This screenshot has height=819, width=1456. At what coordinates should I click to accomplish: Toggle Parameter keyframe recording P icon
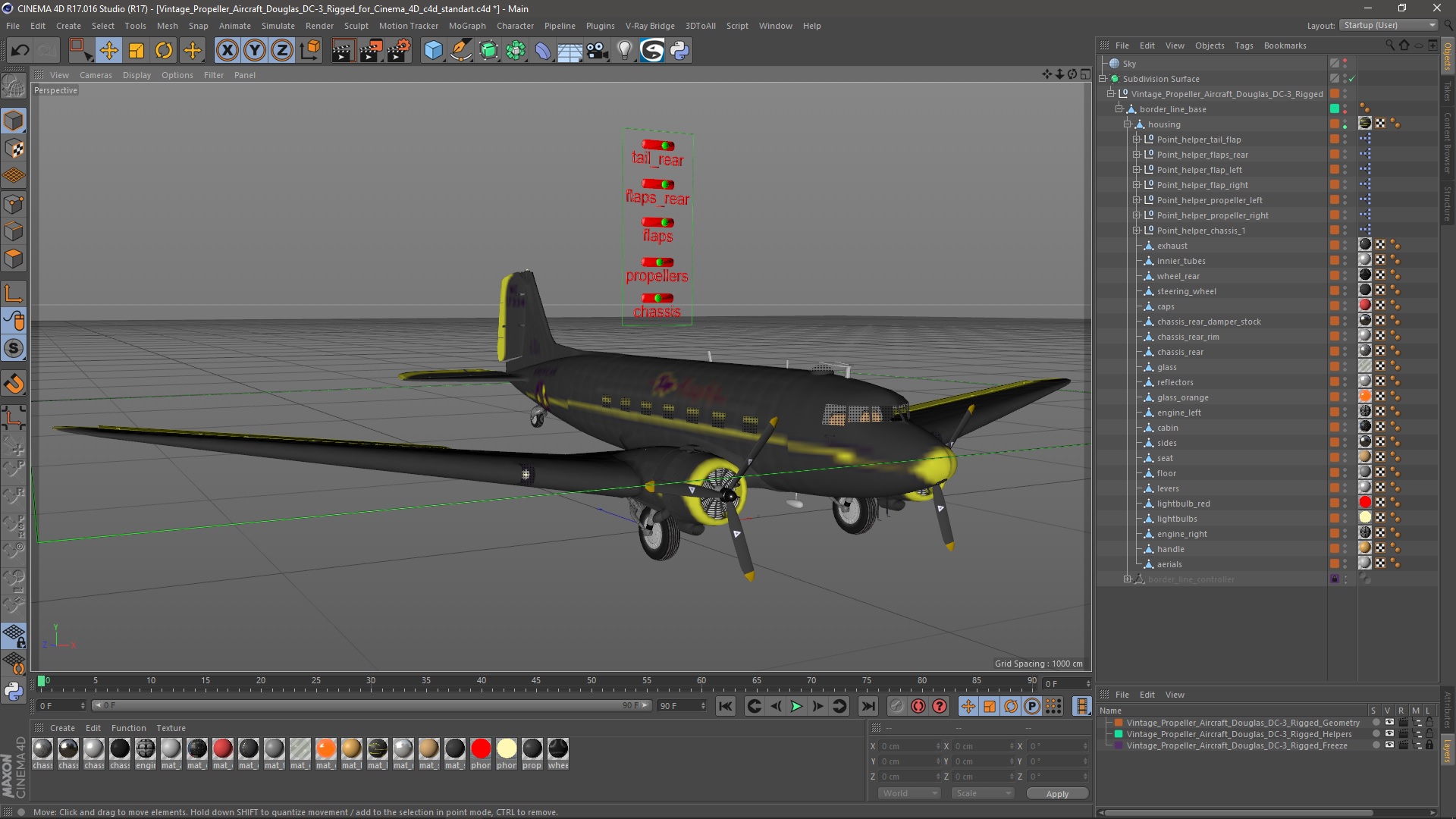tap(1032, 706)
